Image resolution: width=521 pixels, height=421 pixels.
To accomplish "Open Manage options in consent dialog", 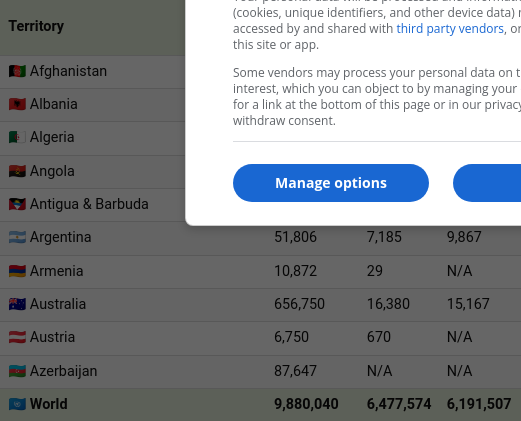I will [331, 183].
